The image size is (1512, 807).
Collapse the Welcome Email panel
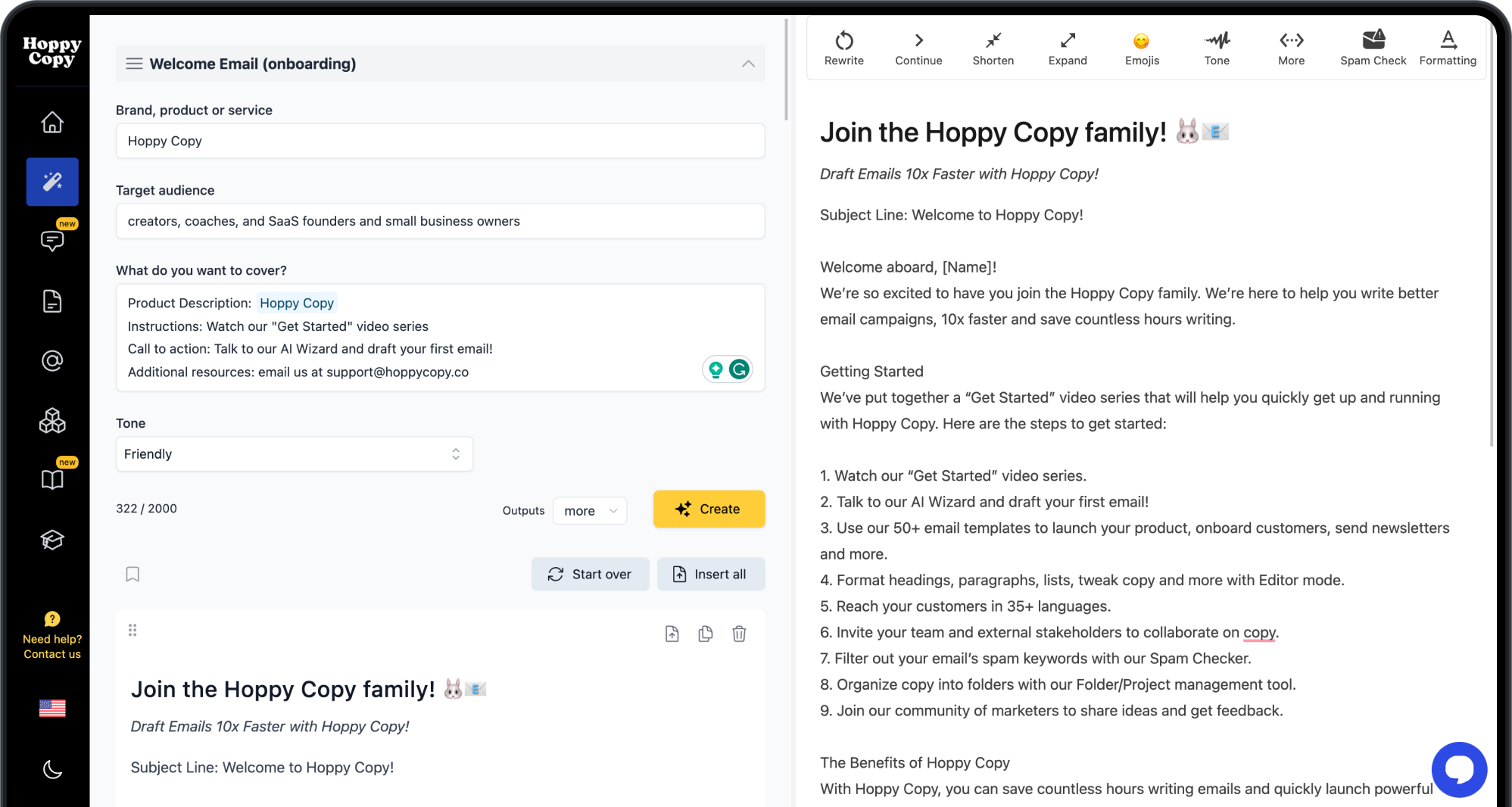coord(749,64)
